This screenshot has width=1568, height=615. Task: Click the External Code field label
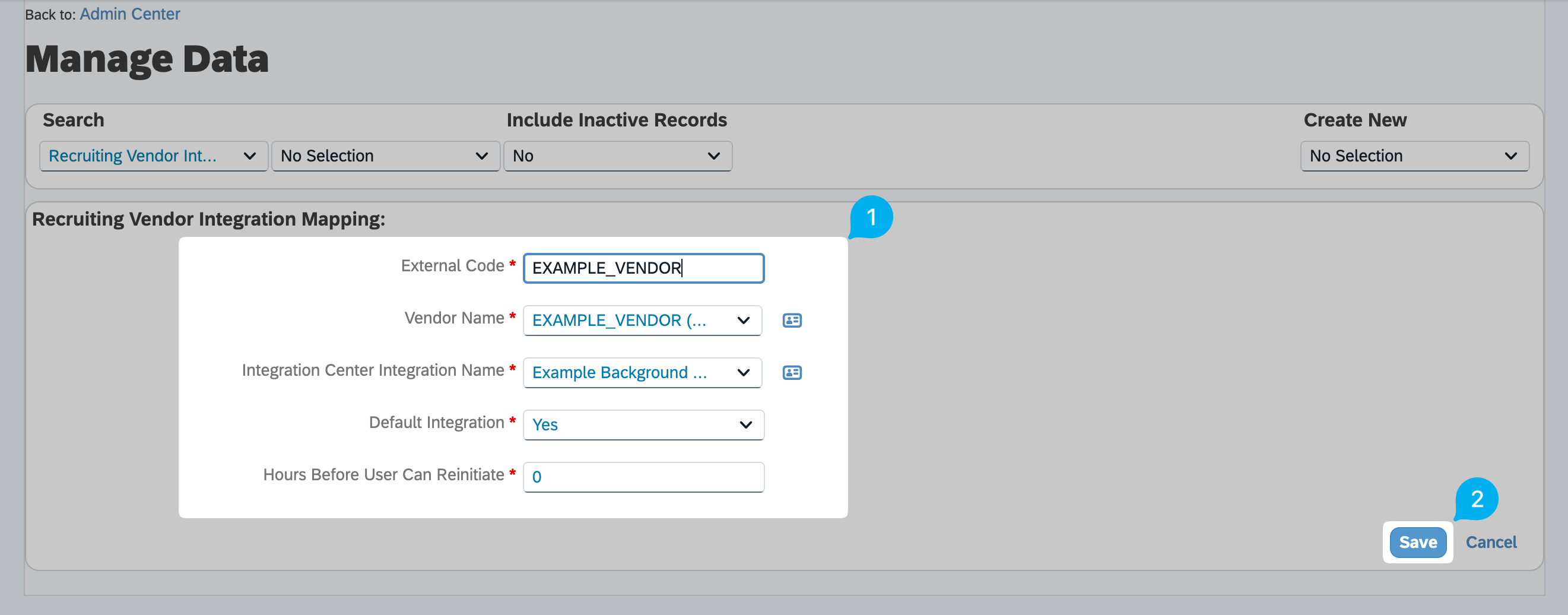[x=452, y=266]
